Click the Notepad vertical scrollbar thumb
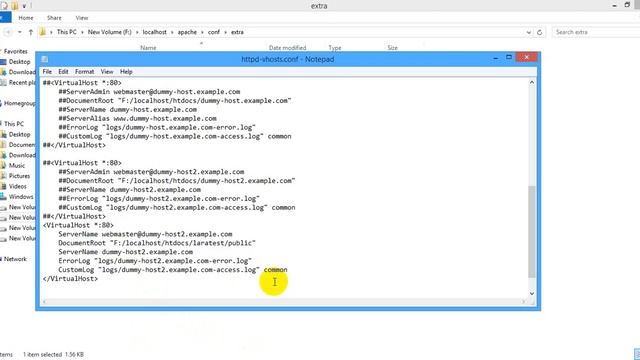This screenshot has width=640, height=360. click(532, 232)
